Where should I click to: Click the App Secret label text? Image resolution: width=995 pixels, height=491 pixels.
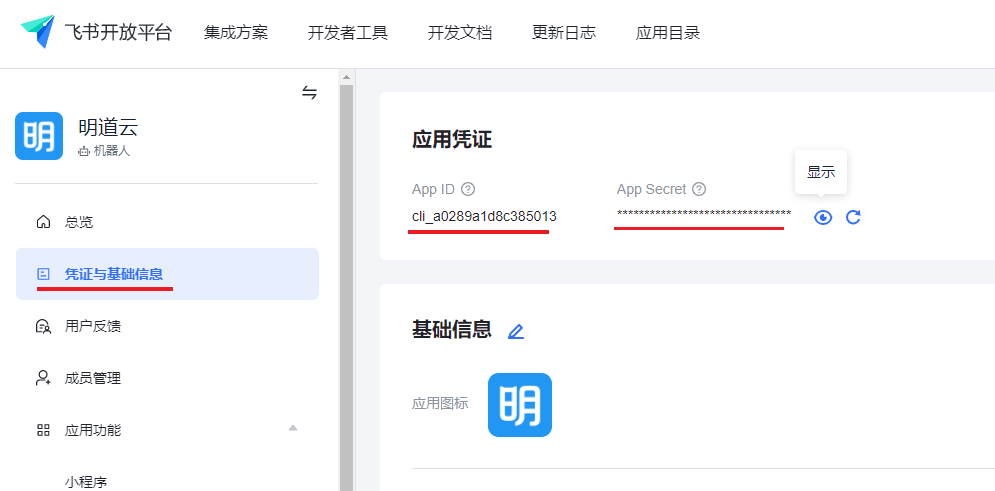[x=652, y=189]
